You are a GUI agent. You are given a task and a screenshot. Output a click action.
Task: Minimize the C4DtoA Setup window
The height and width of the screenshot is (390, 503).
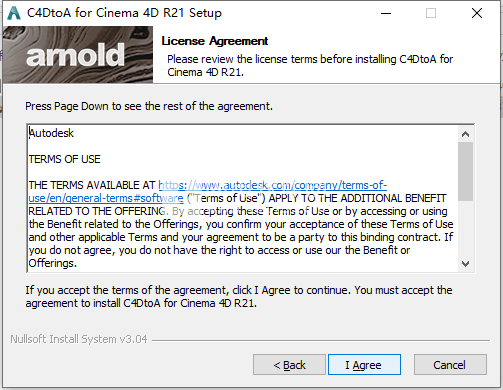386,13
